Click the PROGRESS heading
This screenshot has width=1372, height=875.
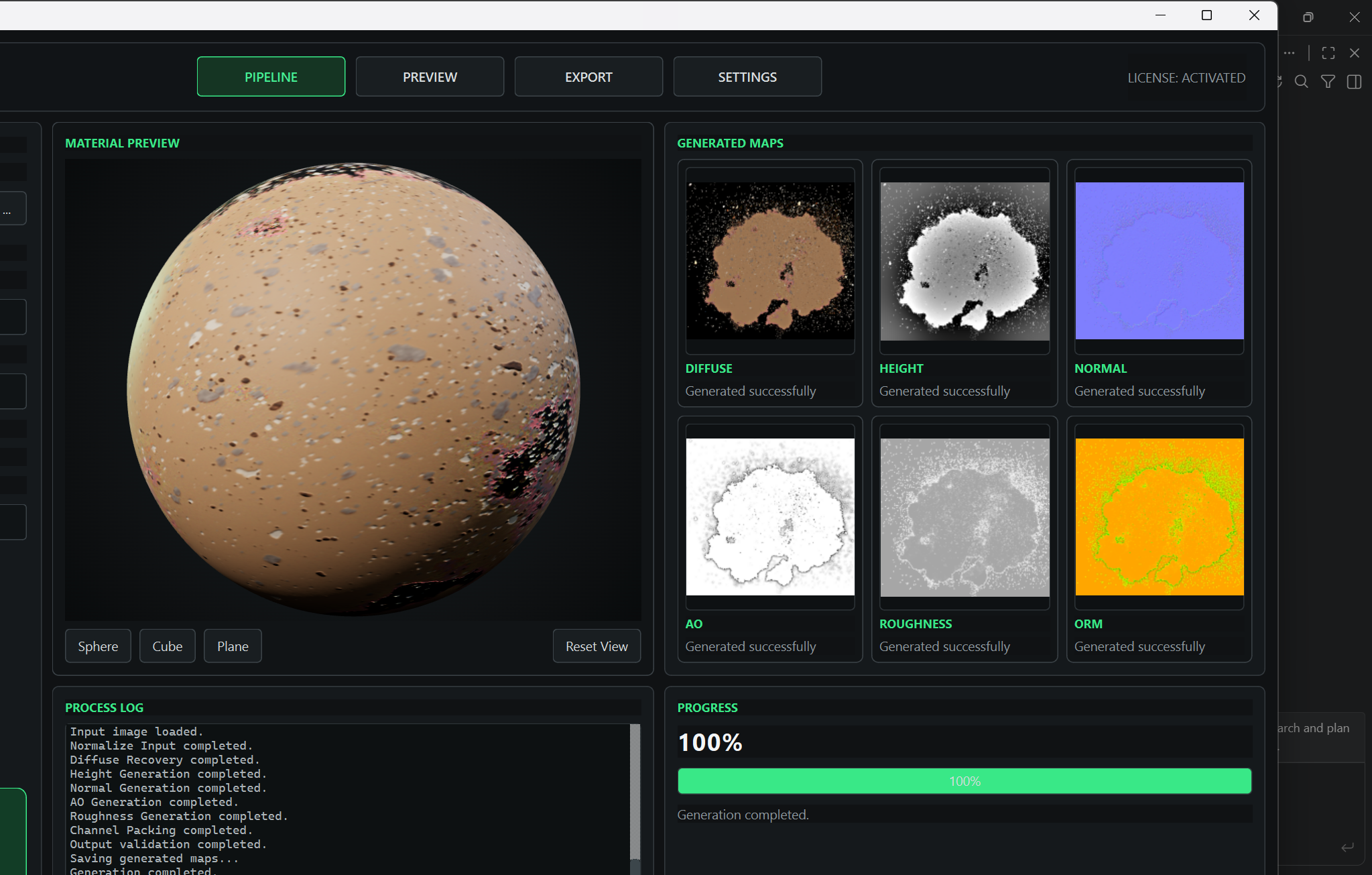pyautogui.click(x=707, y=707)
